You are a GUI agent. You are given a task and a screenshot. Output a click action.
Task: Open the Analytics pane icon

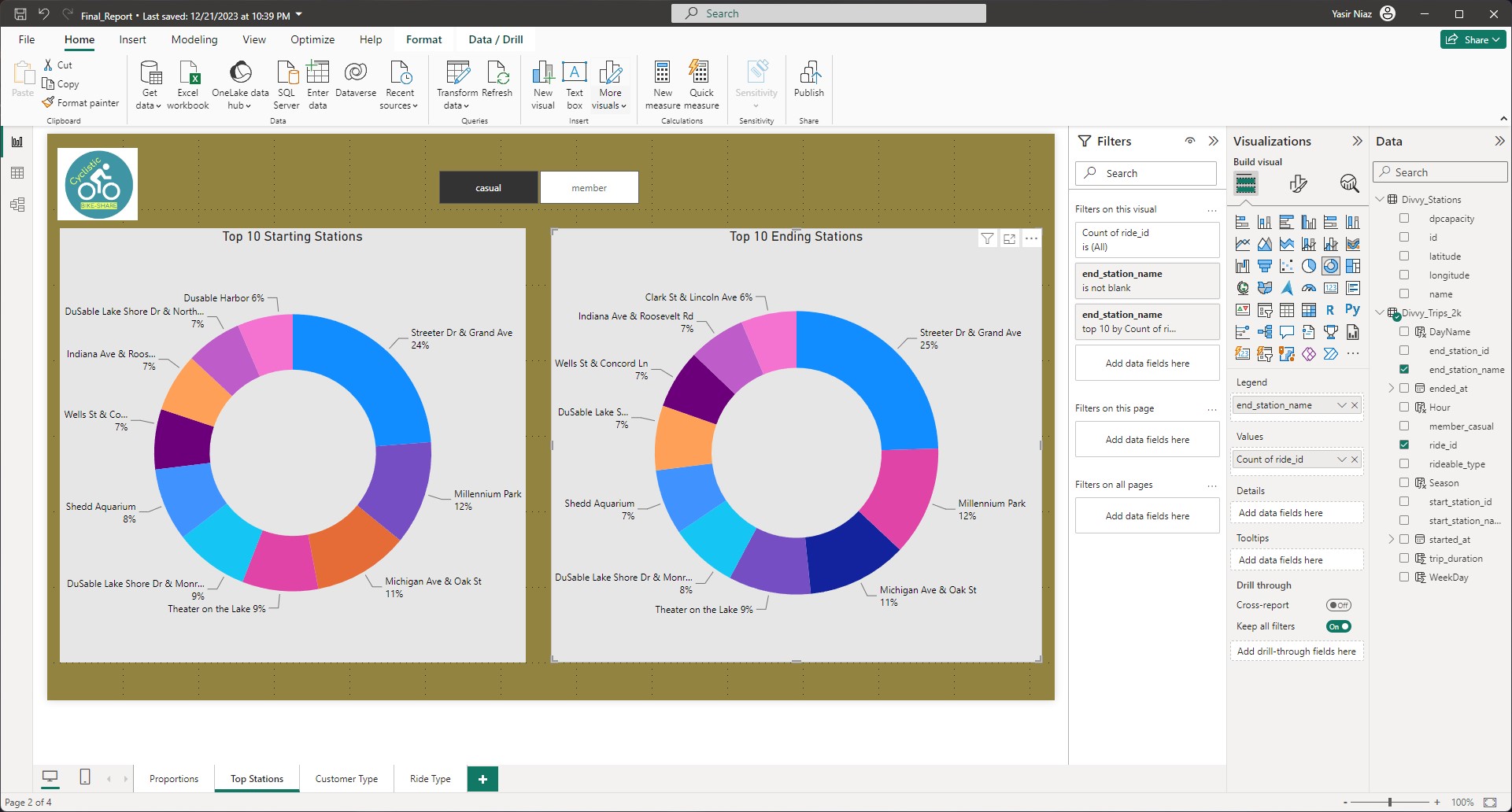1349,183
